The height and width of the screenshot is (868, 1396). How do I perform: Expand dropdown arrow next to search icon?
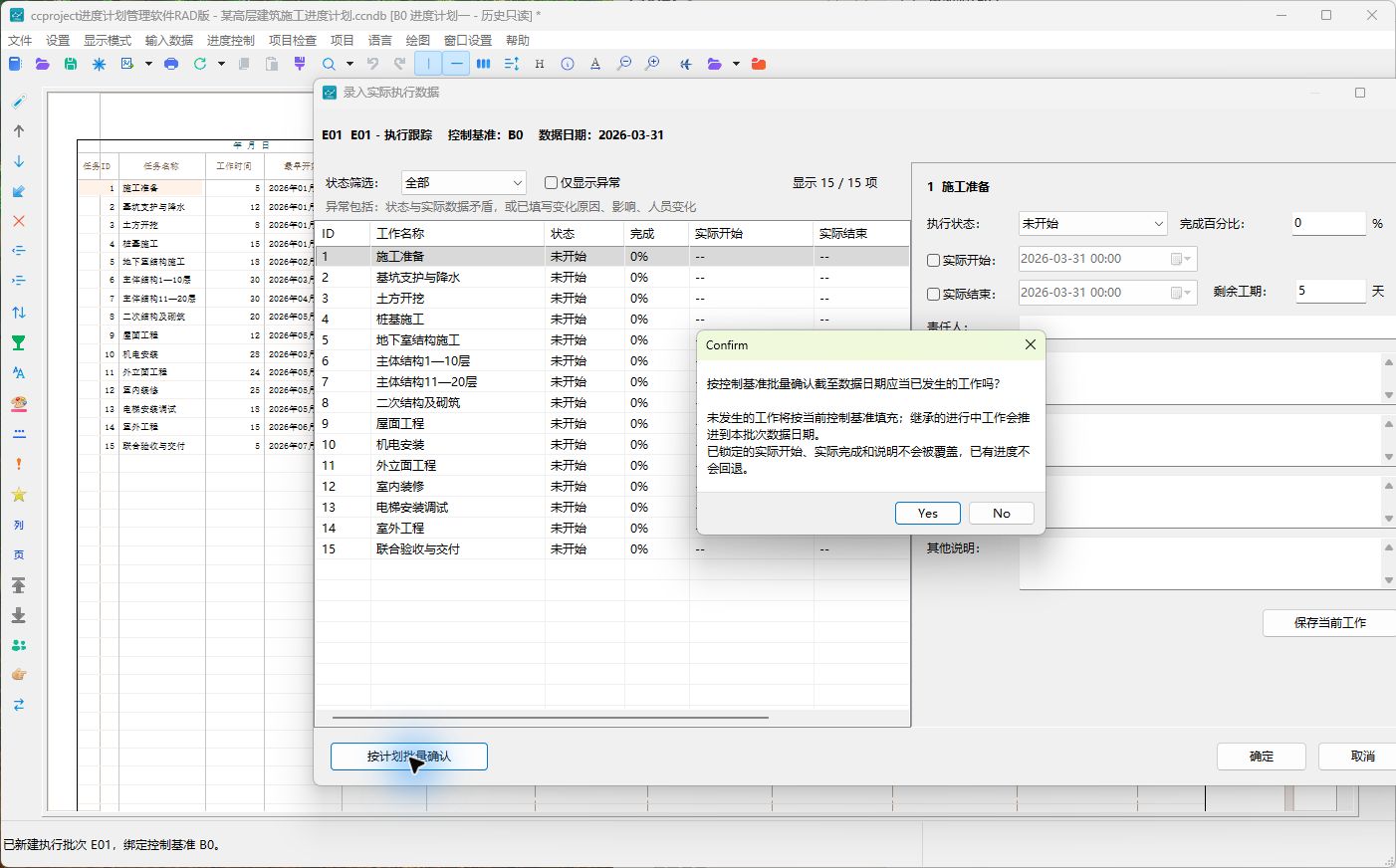[x=349, y=64]
